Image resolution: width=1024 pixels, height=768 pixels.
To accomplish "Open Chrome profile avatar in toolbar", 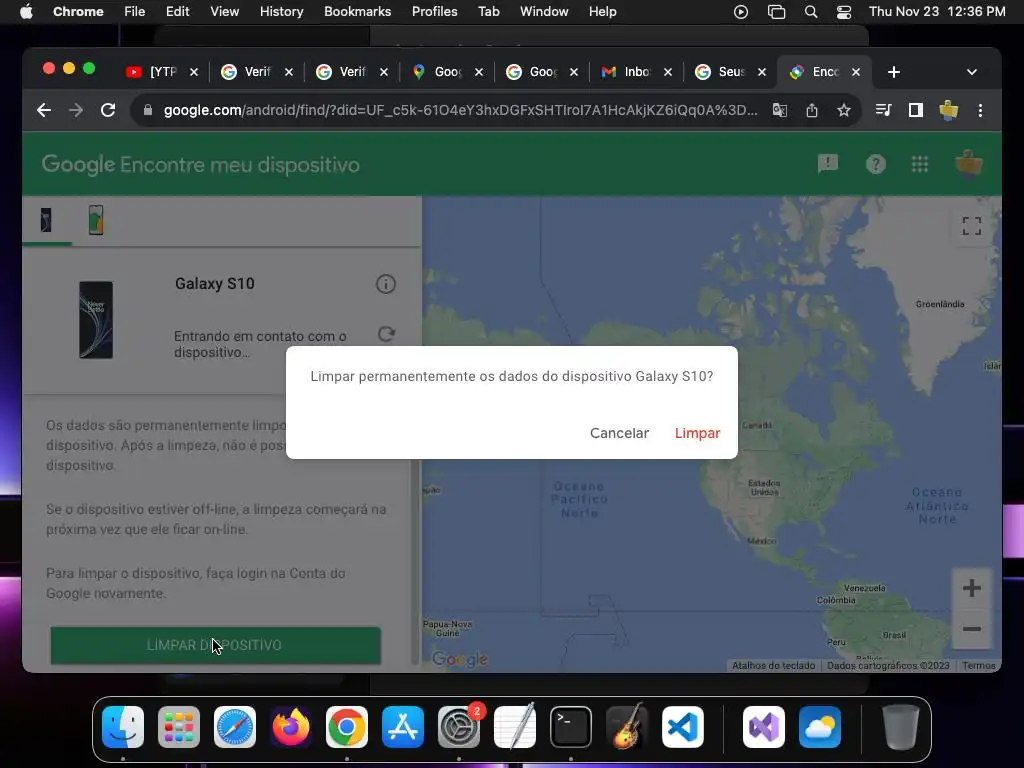I will coord(948,110).
